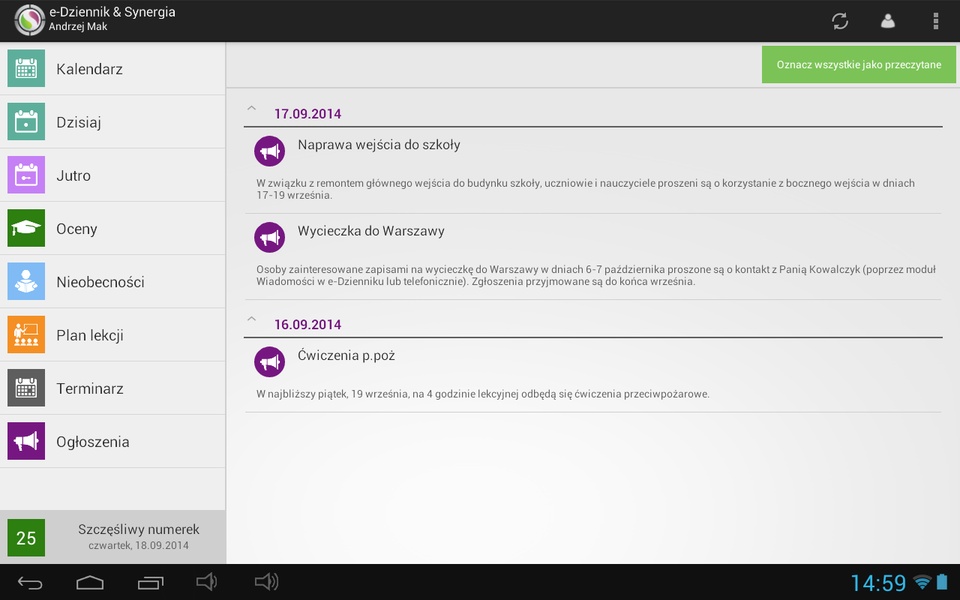960x600 pixels.
Task: Tap the volume down speaker icon
Action: [x=206, y=582]
